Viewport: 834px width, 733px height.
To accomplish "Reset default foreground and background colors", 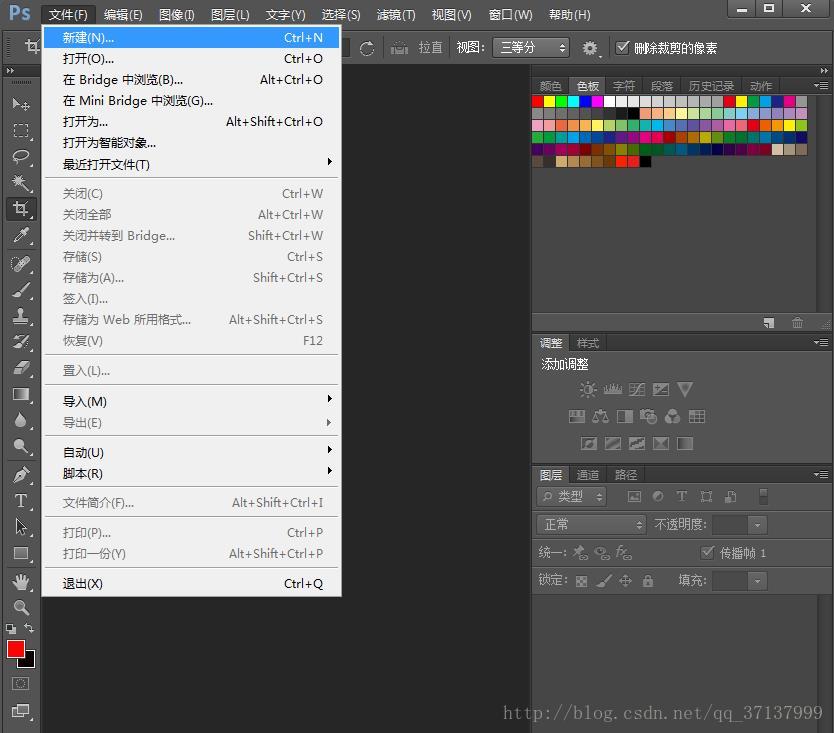I will pos(11,629).
